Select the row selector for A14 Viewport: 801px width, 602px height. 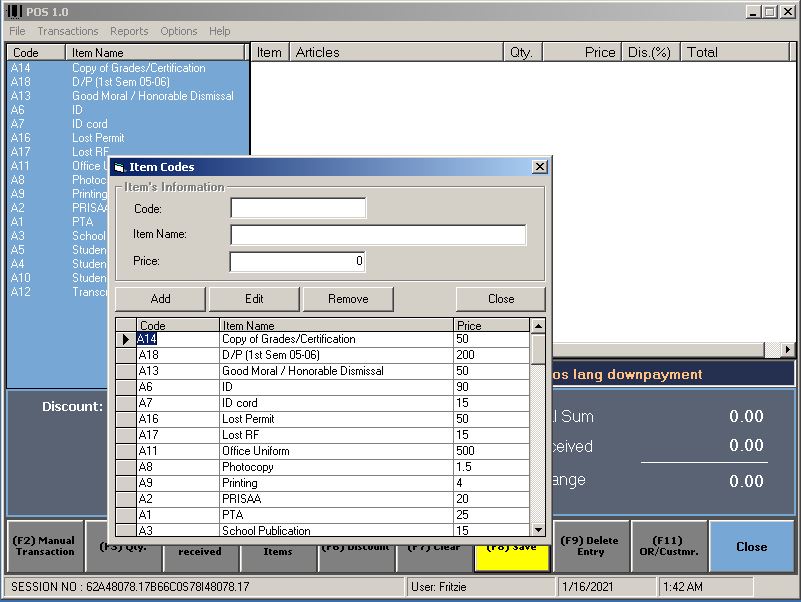point(126,339)
